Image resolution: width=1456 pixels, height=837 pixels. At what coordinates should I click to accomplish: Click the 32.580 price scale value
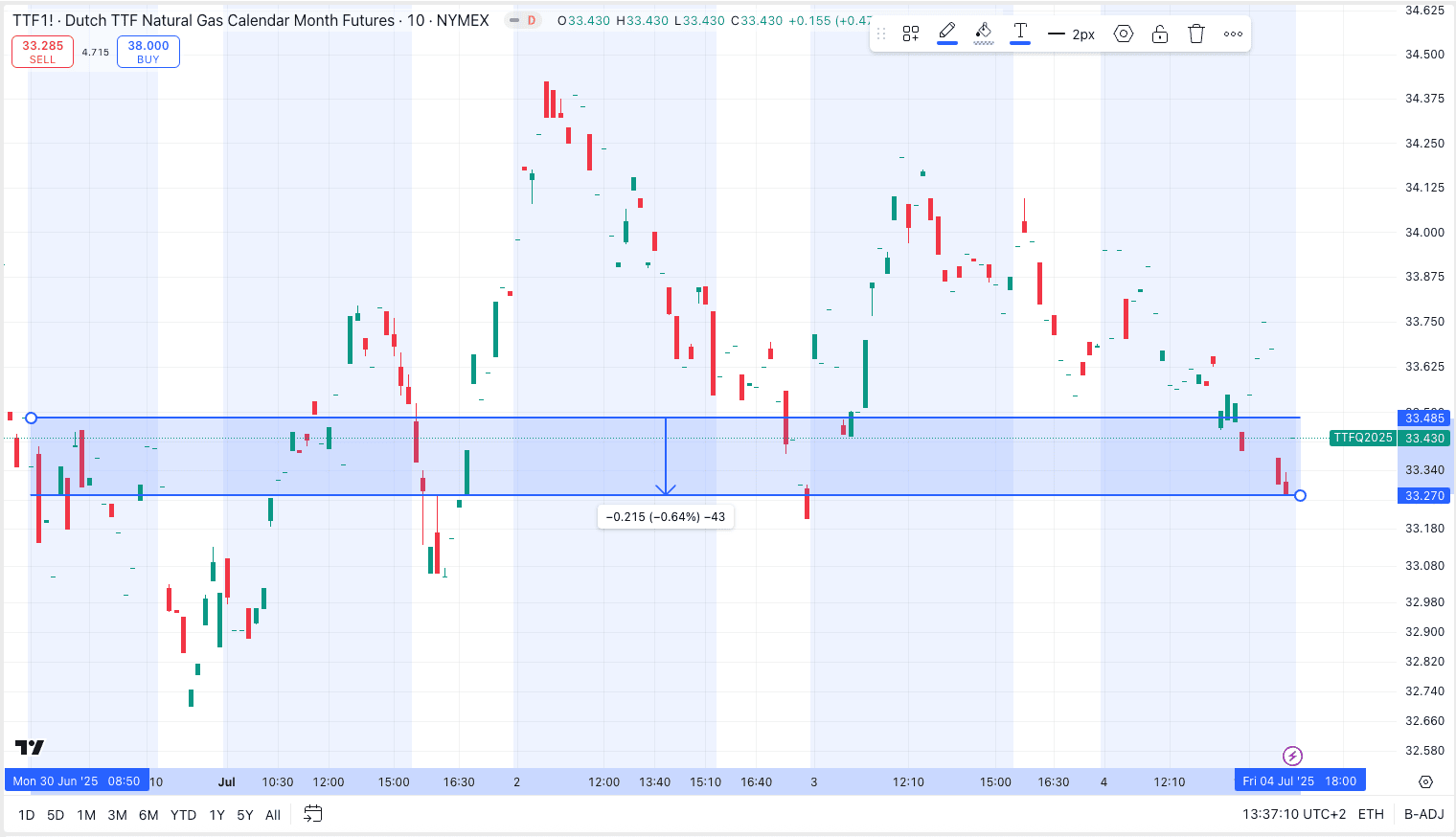coord(1424,750)
